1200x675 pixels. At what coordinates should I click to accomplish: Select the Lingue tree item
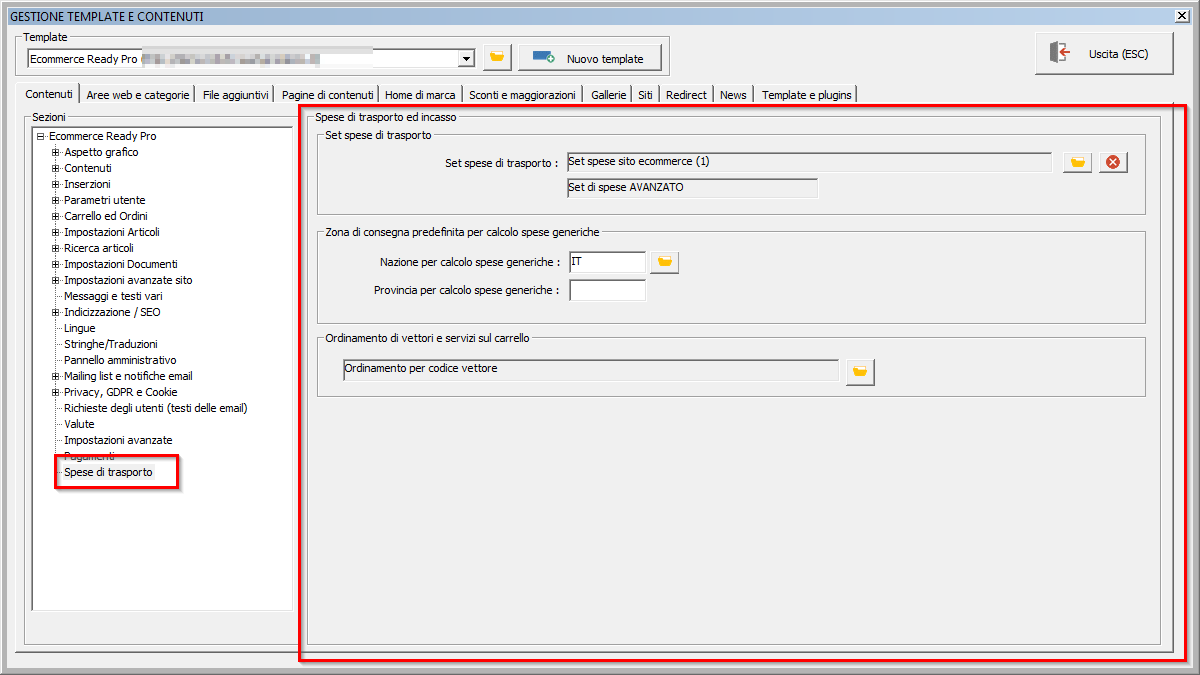click(80, 329)
